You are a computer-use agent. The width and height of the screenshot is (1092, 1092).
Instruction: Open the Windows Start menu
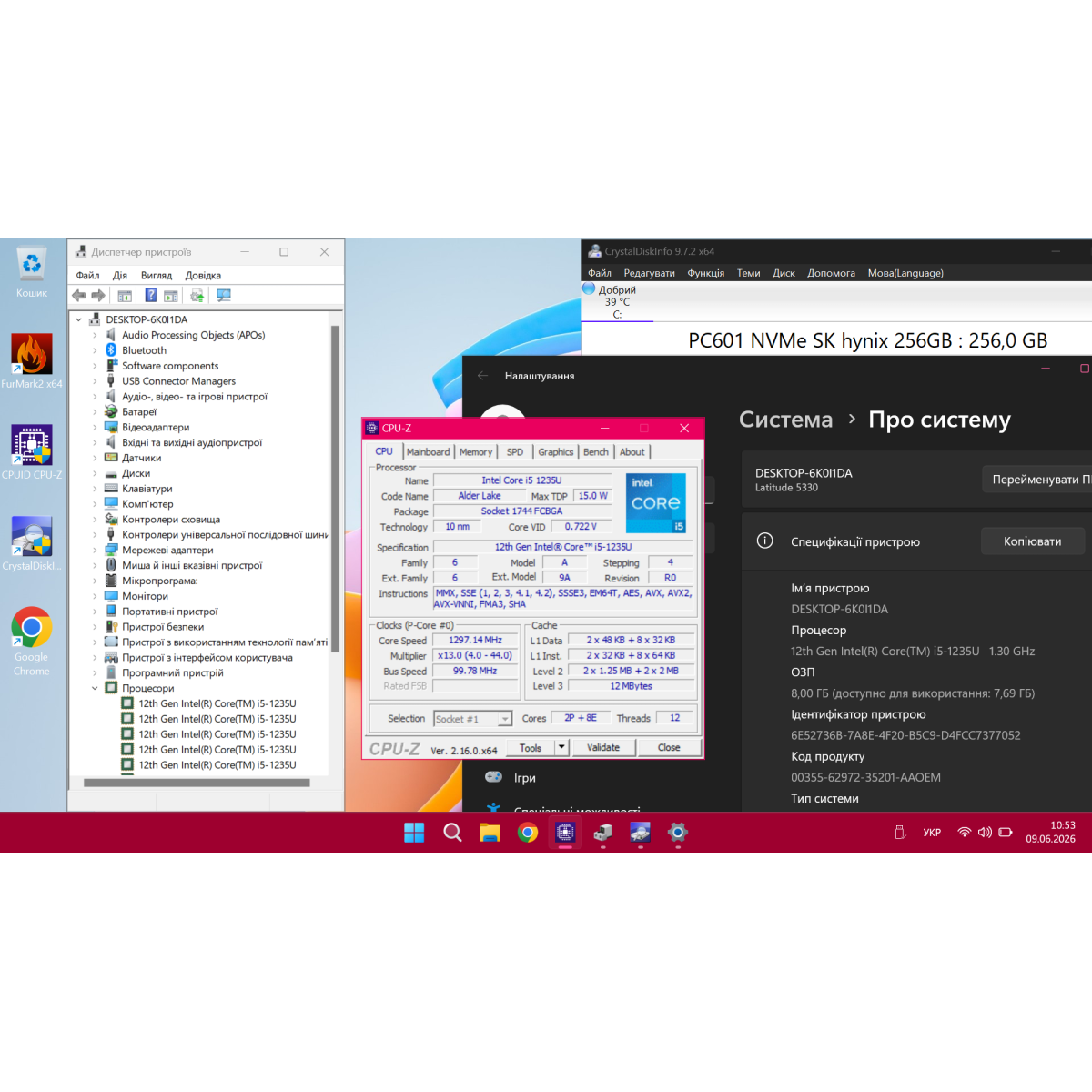tap(414, 833)
